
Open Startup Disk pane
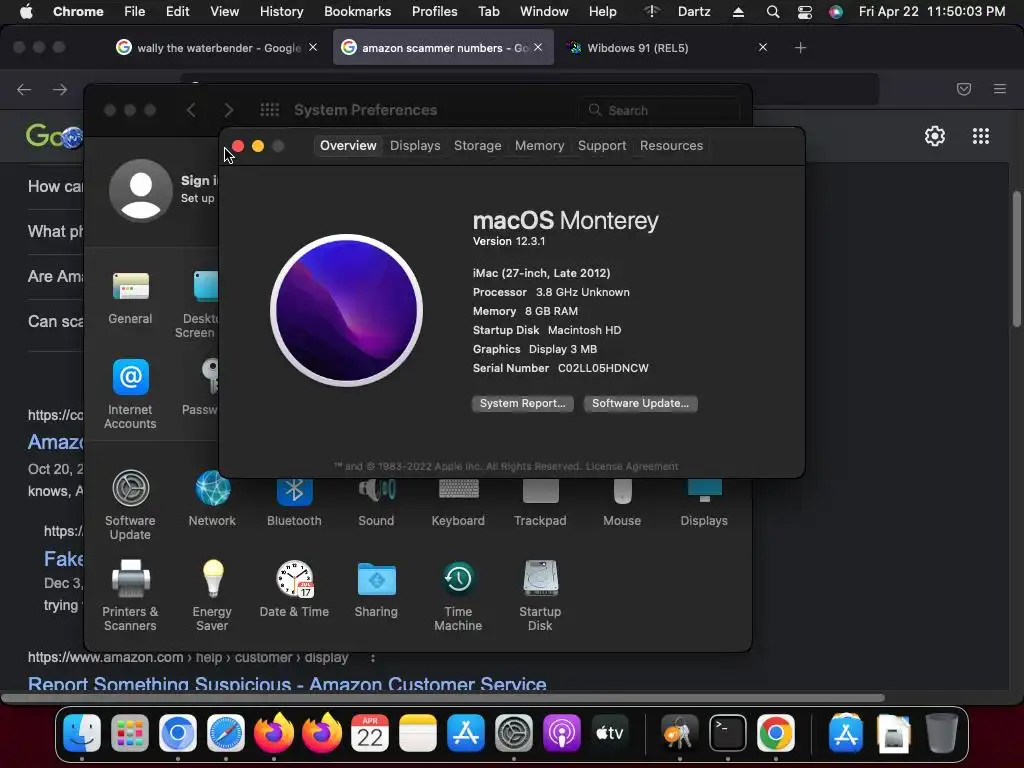tap(540, 595)
